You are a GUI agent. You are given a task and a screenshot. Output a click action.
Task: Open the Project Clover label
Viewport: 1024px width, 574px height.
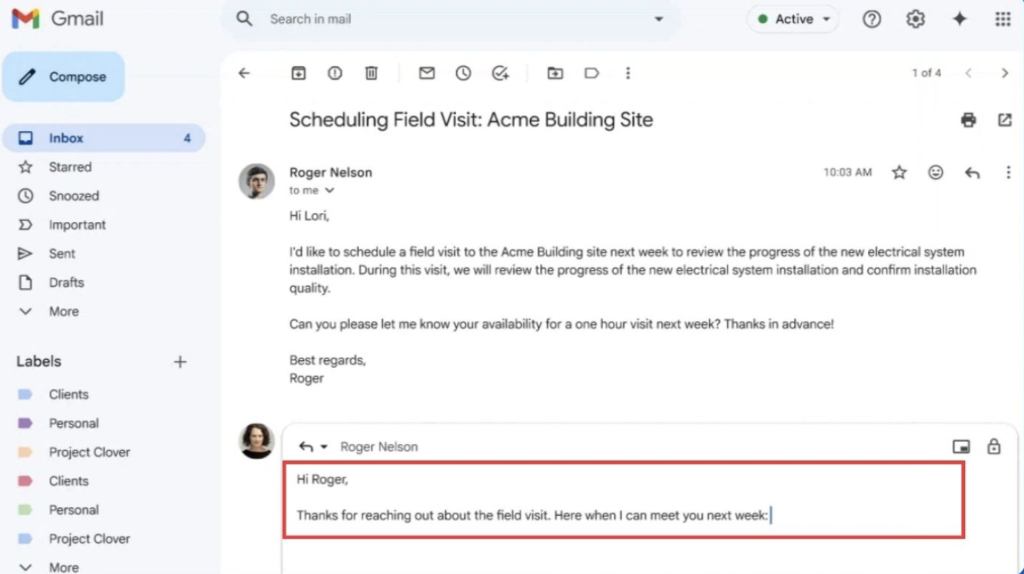coord(89,452)
